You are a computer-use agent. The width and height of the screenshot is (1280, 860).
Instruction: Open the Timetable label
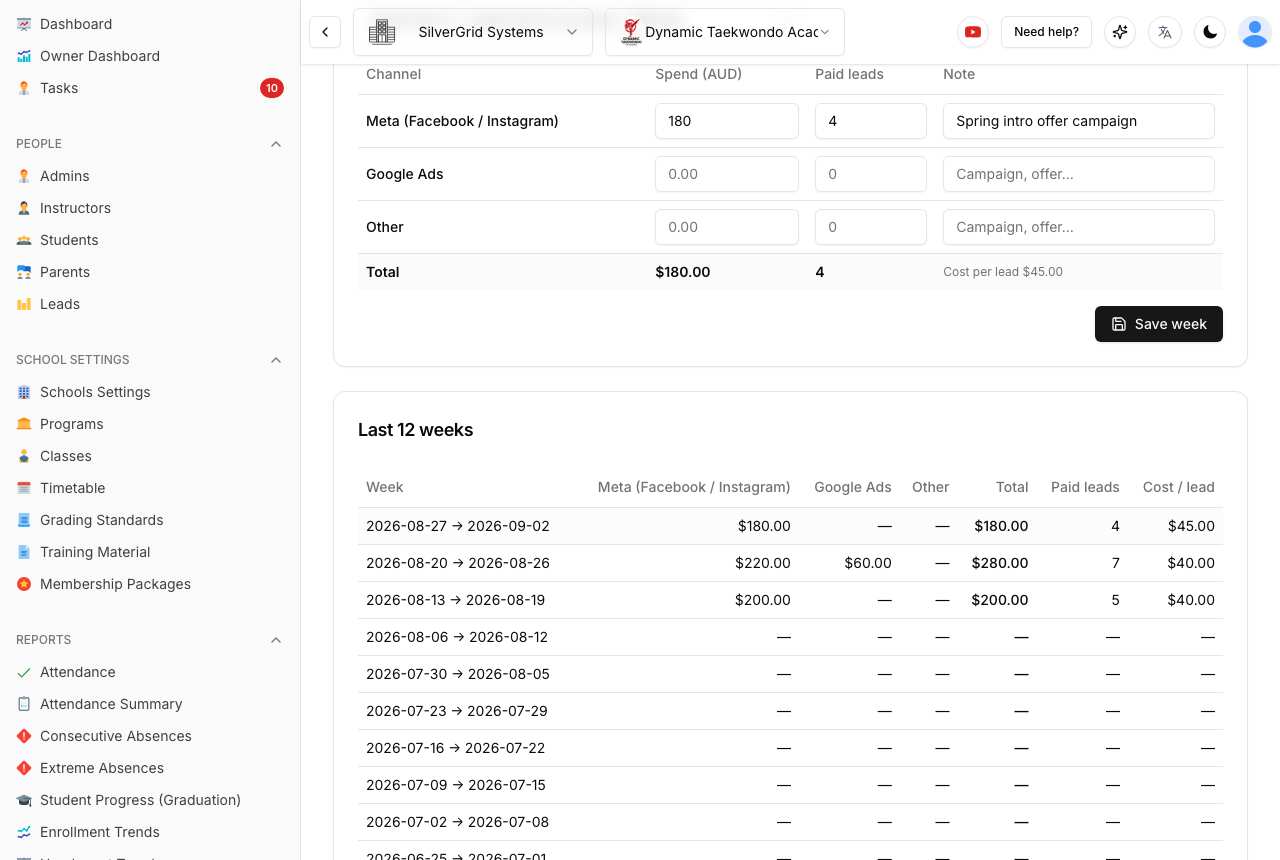[73, 488]
